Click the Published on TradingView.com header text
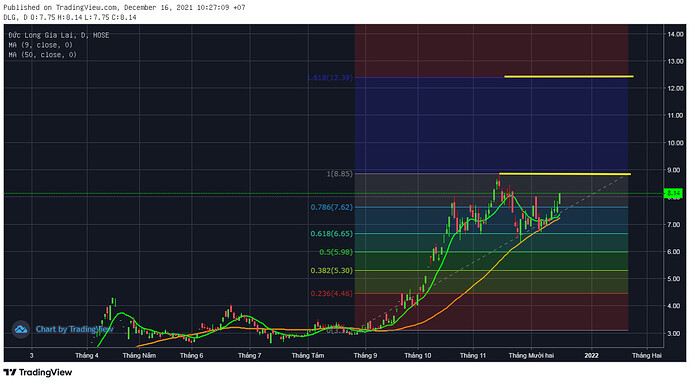690x383 pixels. pos(124,7)
